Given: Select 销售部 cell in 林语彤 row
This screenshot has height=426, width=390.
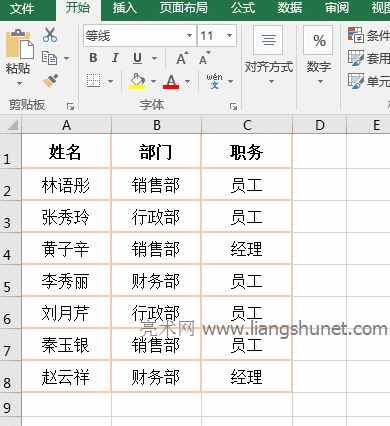Looking at the screenshot, I should click(156, 185).
